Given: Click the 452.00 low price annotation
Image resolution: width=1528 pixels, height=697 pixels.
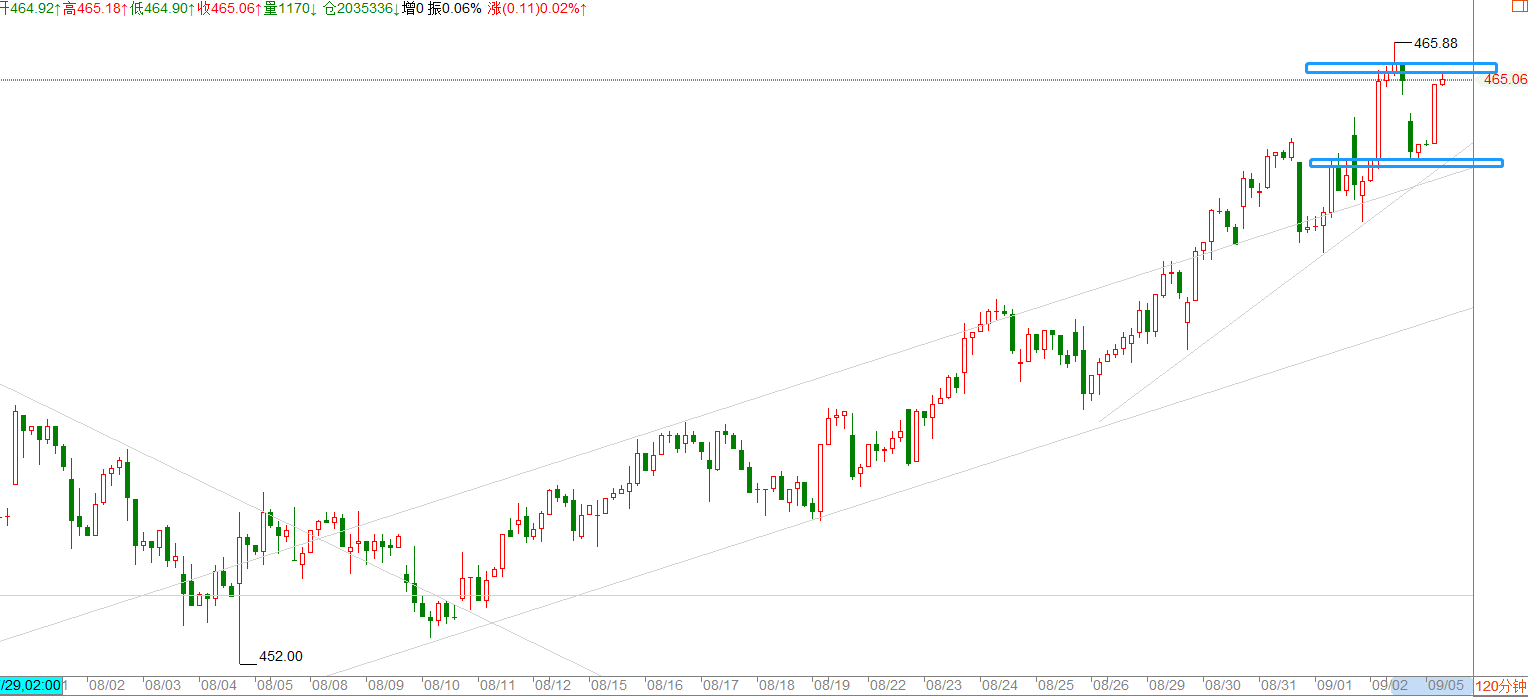Looking at the screenshot, I should point(280,656).
